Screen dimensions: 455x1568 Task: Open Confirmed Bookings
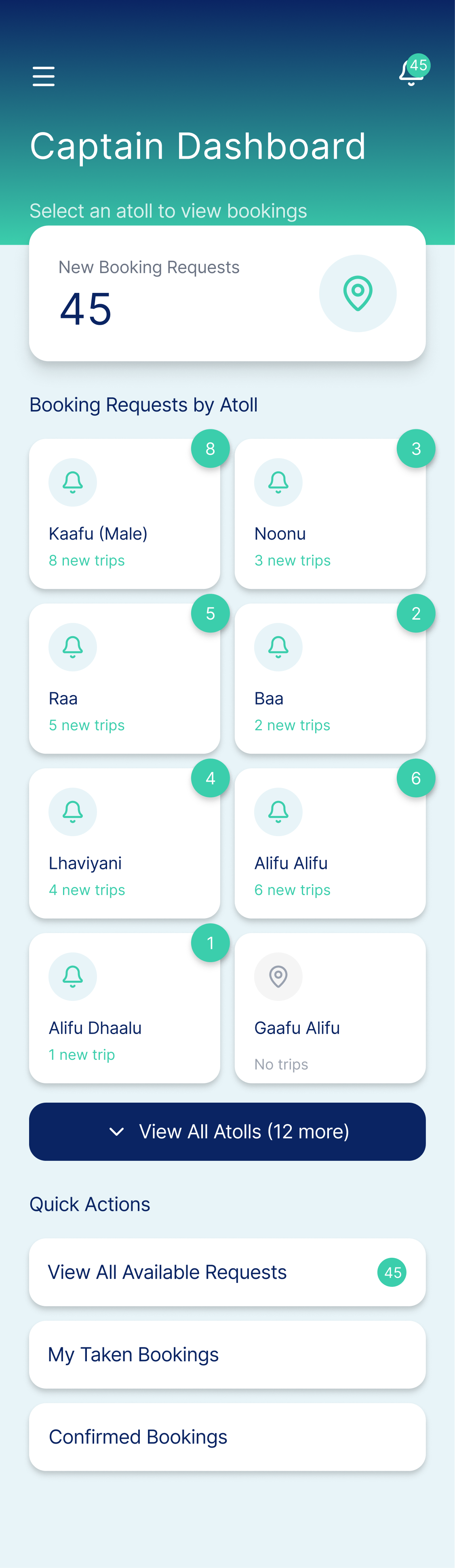[x=227, y=1436]
